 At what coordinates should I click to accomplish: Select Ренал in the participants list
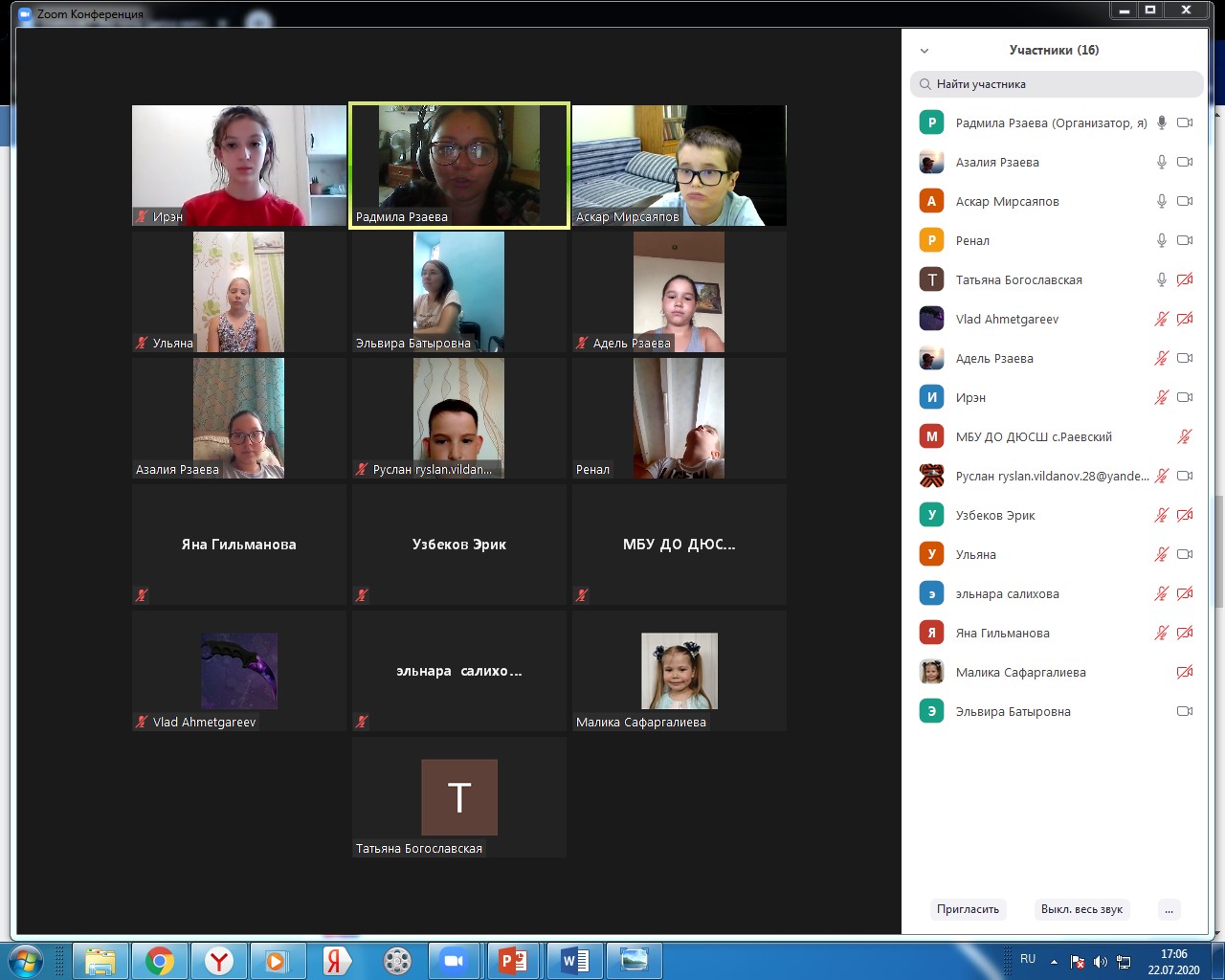(x=972, y=240)
